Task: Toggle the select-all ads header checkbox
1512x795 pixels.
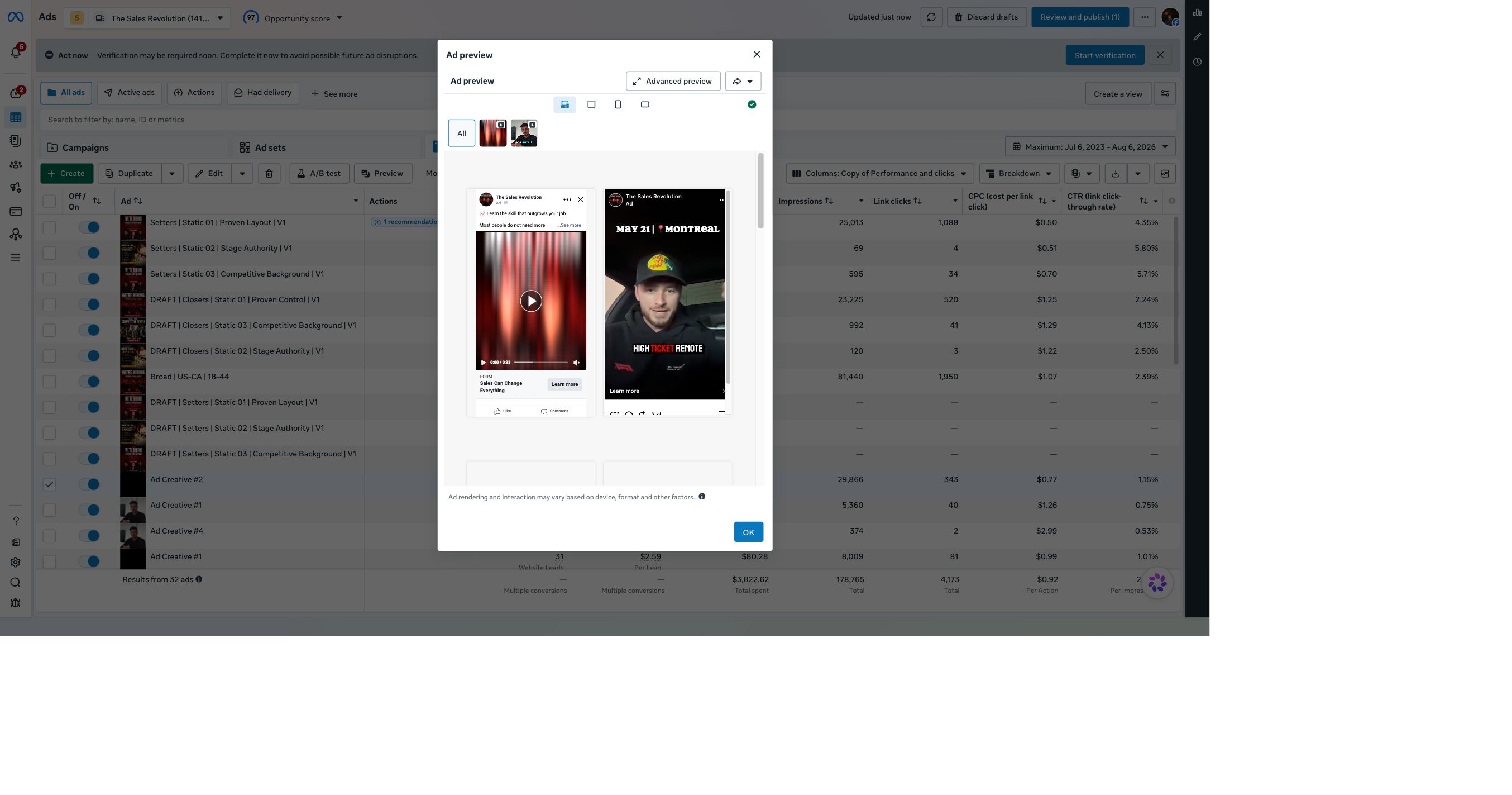Action: [49, 201]
